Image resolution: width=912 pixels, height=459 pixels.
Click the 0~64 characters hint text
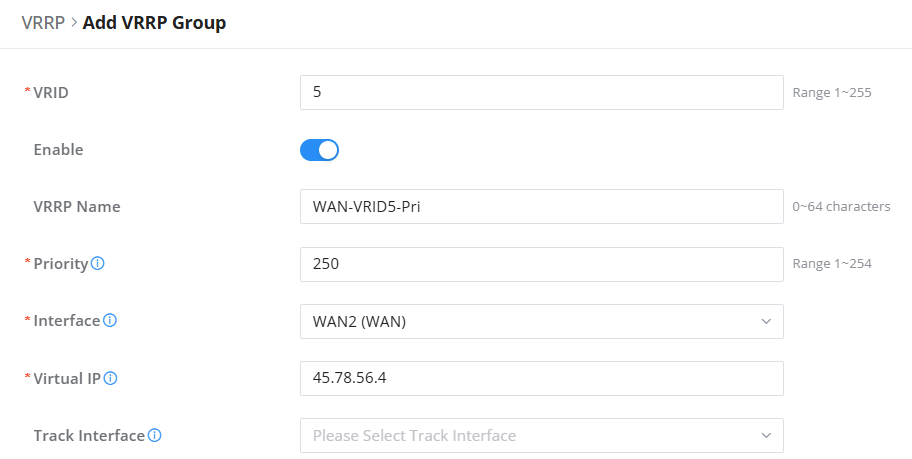pos(841,207)
